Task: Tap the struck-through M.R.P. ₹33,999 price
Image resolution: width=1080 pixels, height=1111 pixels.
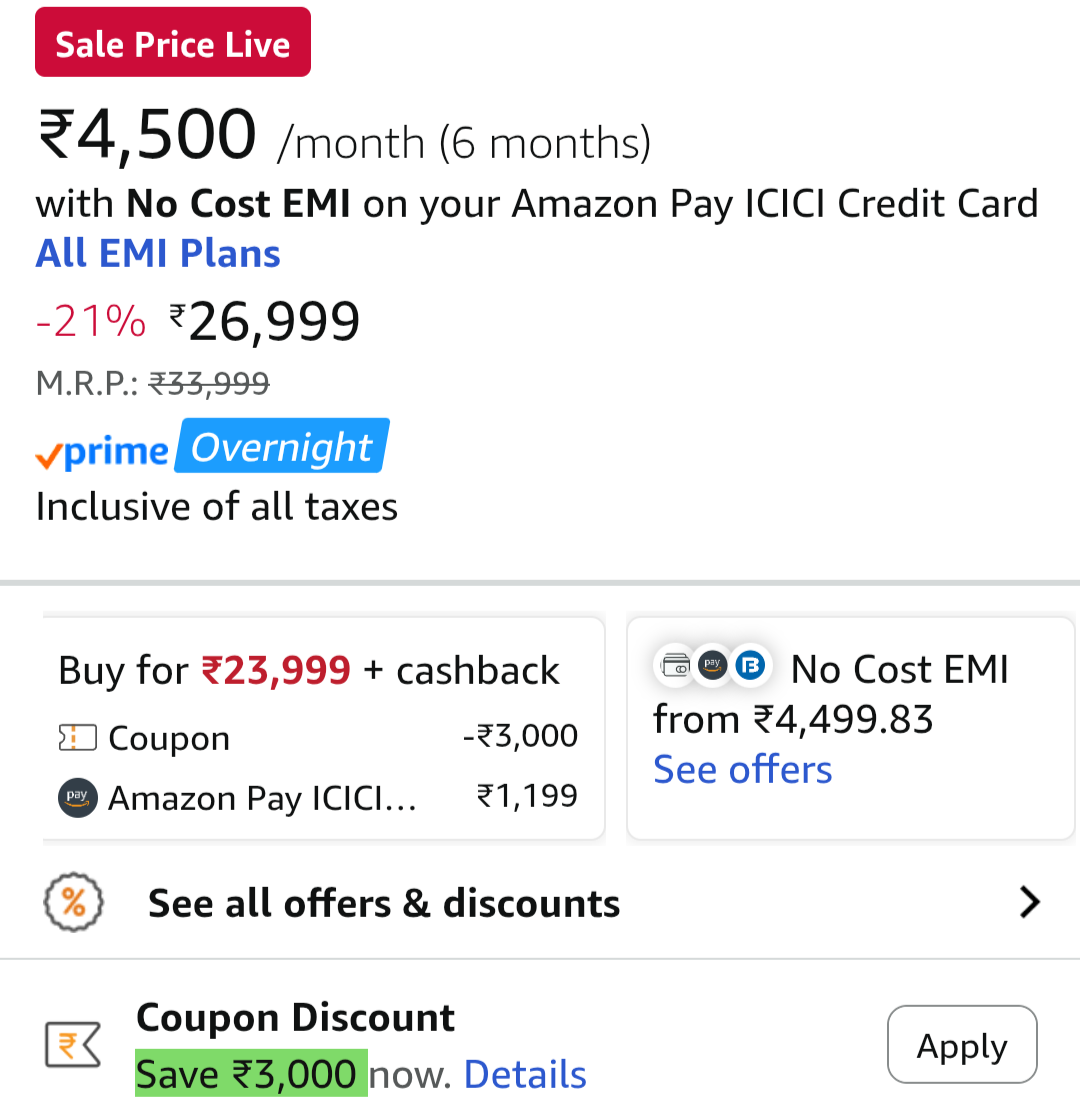Action: (x=208, y=383)
